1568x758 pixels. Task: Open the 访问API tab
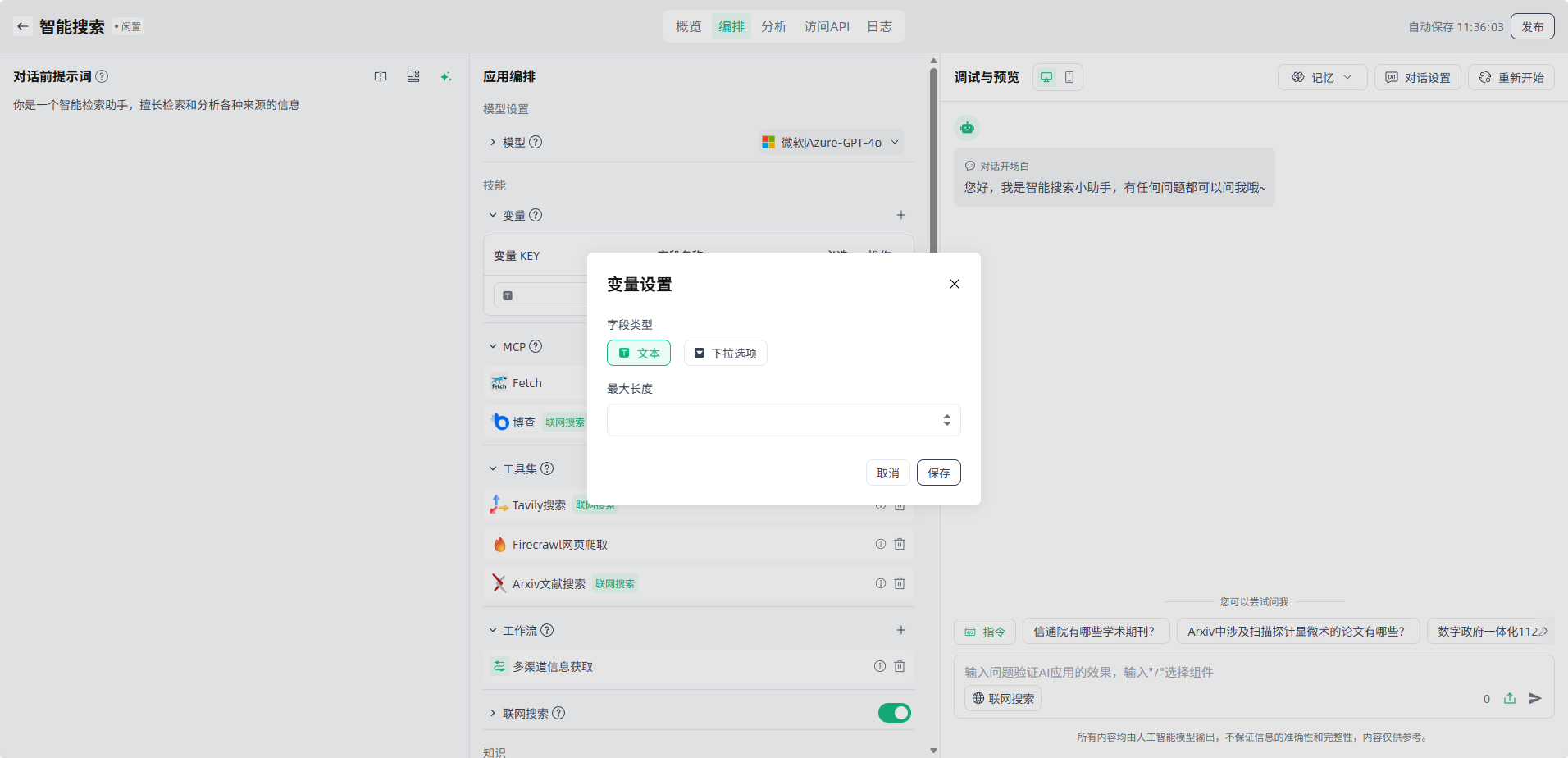826,26
